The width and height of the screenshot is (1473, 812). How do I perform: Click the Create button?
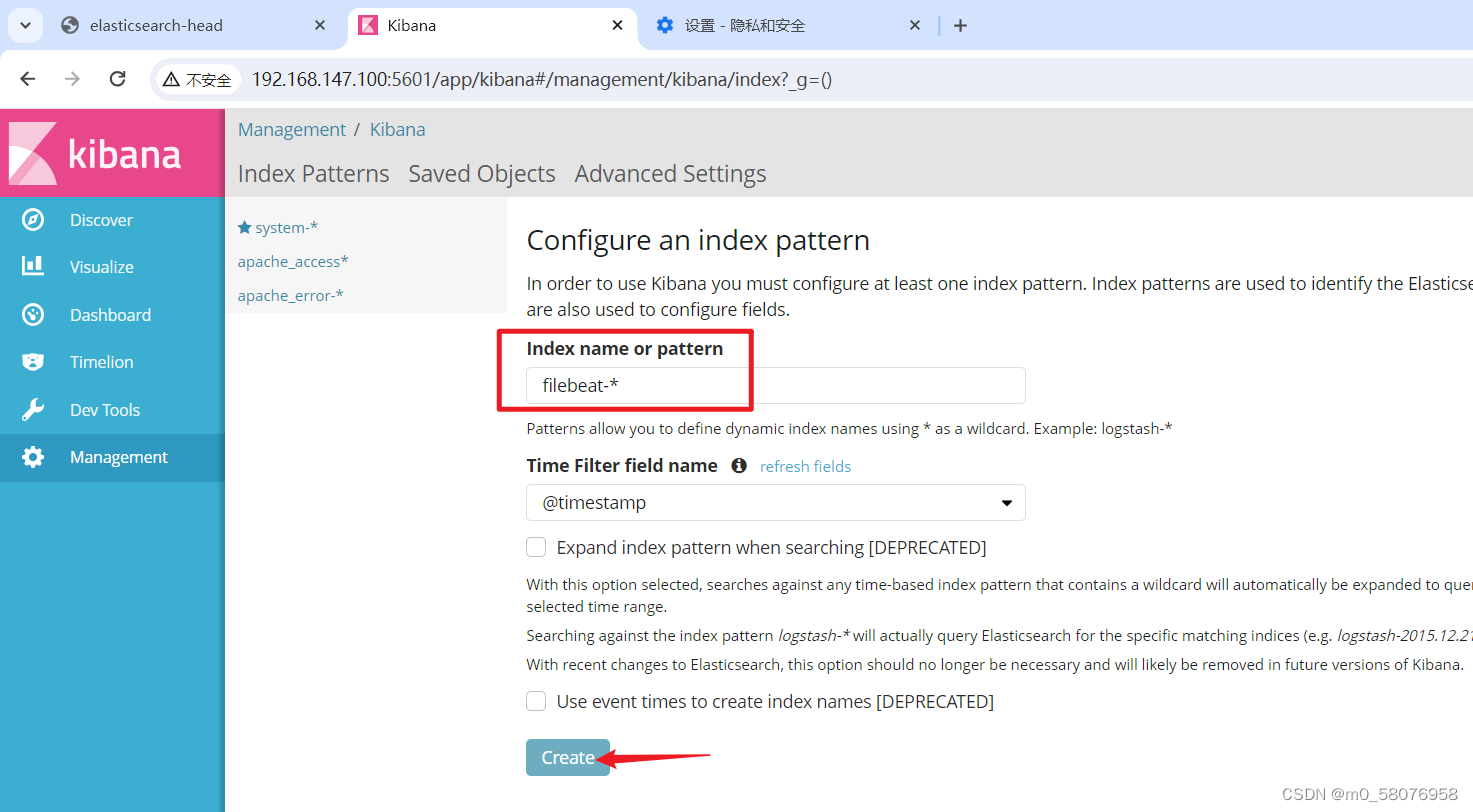(568, 758)
